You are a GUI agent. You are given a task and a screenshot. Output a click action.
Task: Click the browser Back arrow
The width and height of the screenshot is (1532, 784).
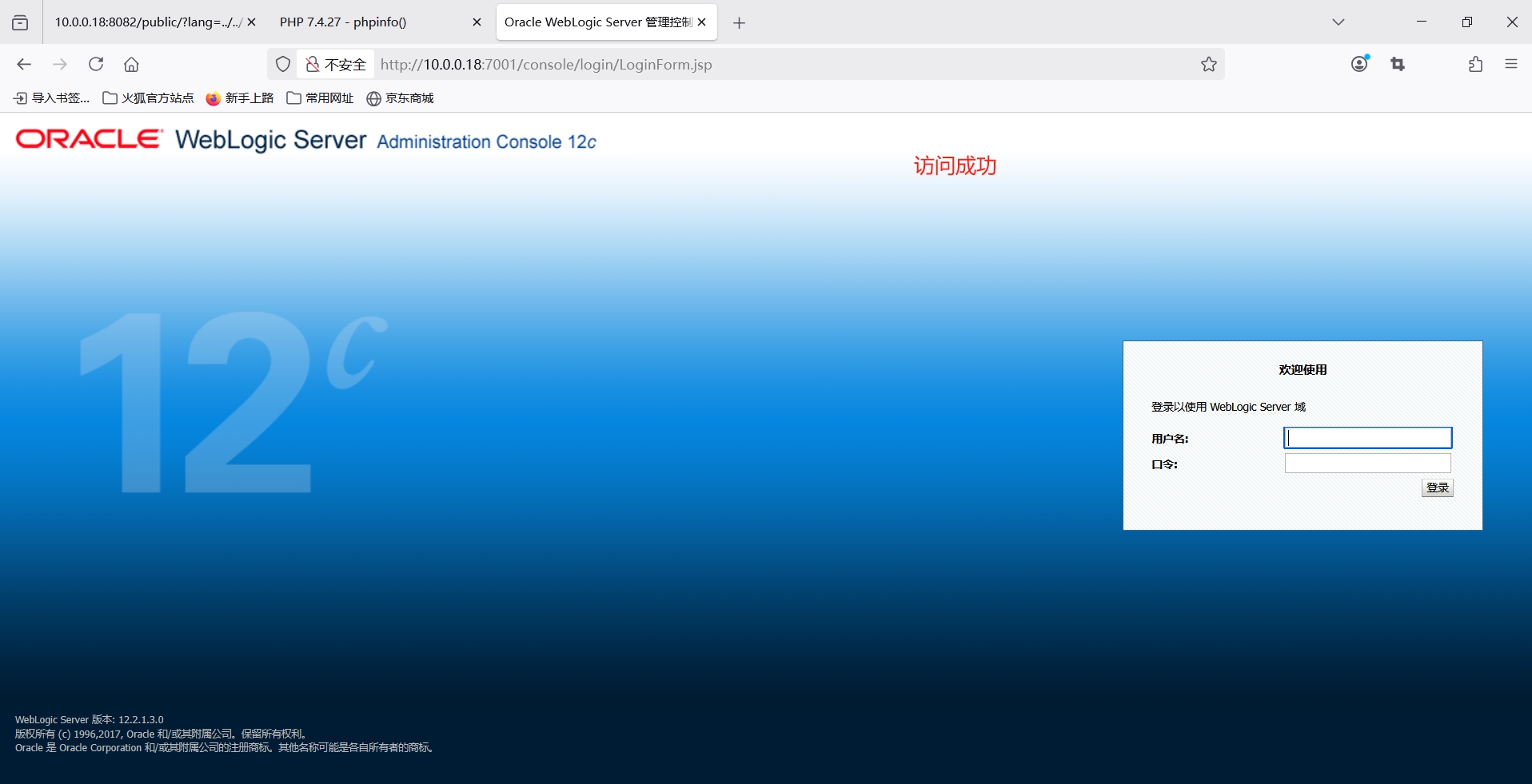point(24,64)
